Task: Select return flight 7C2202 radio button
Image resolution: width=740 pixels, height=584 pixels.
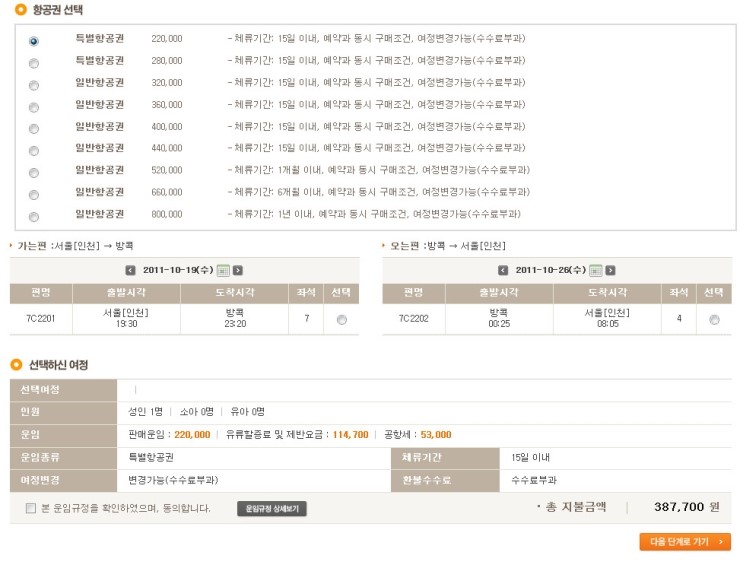Action: tap(714, 320)
